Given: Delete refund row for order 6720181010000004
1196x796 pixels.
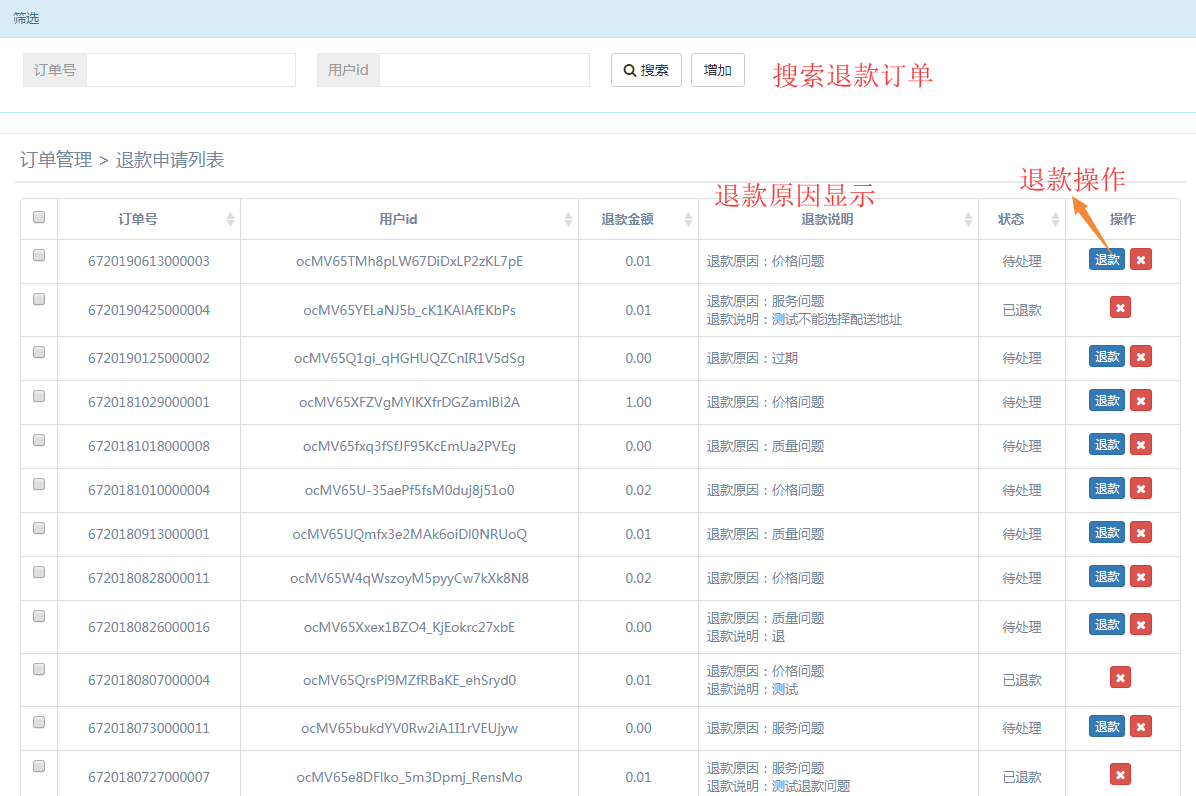Looking at the screenshot, I should tap(1140, 489).
